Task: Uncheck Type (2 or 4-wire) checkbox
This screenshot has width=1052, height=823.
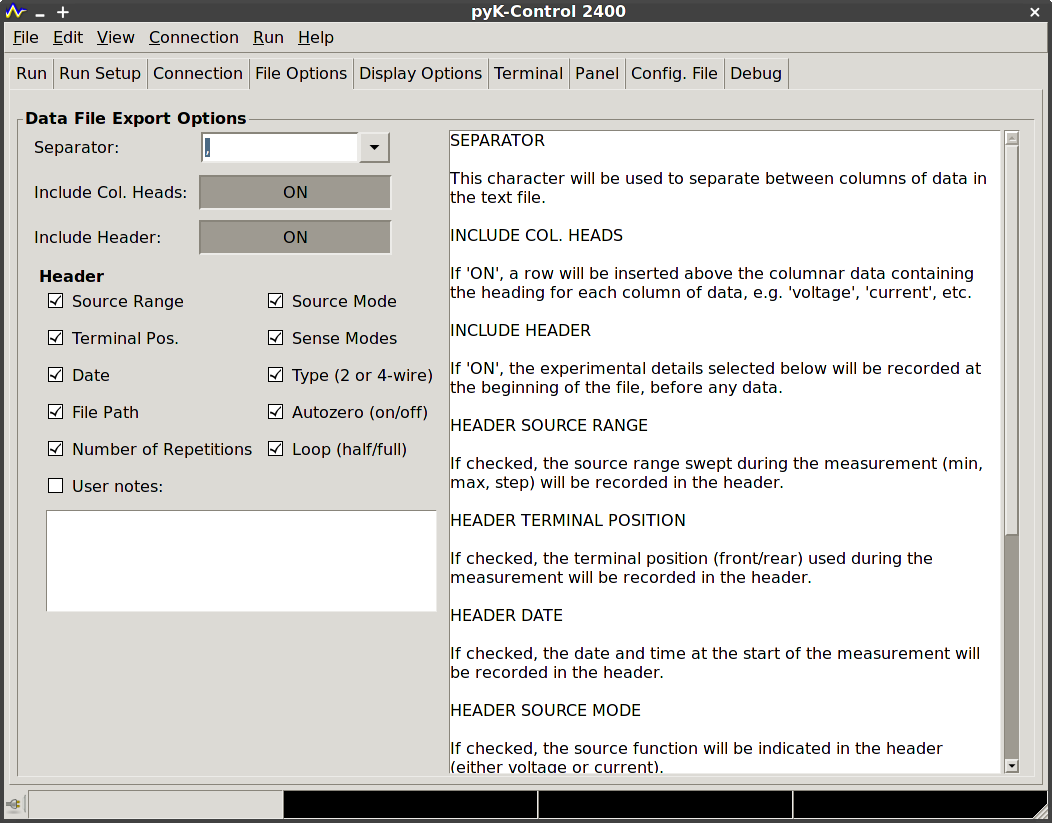Action: [275, 375]
